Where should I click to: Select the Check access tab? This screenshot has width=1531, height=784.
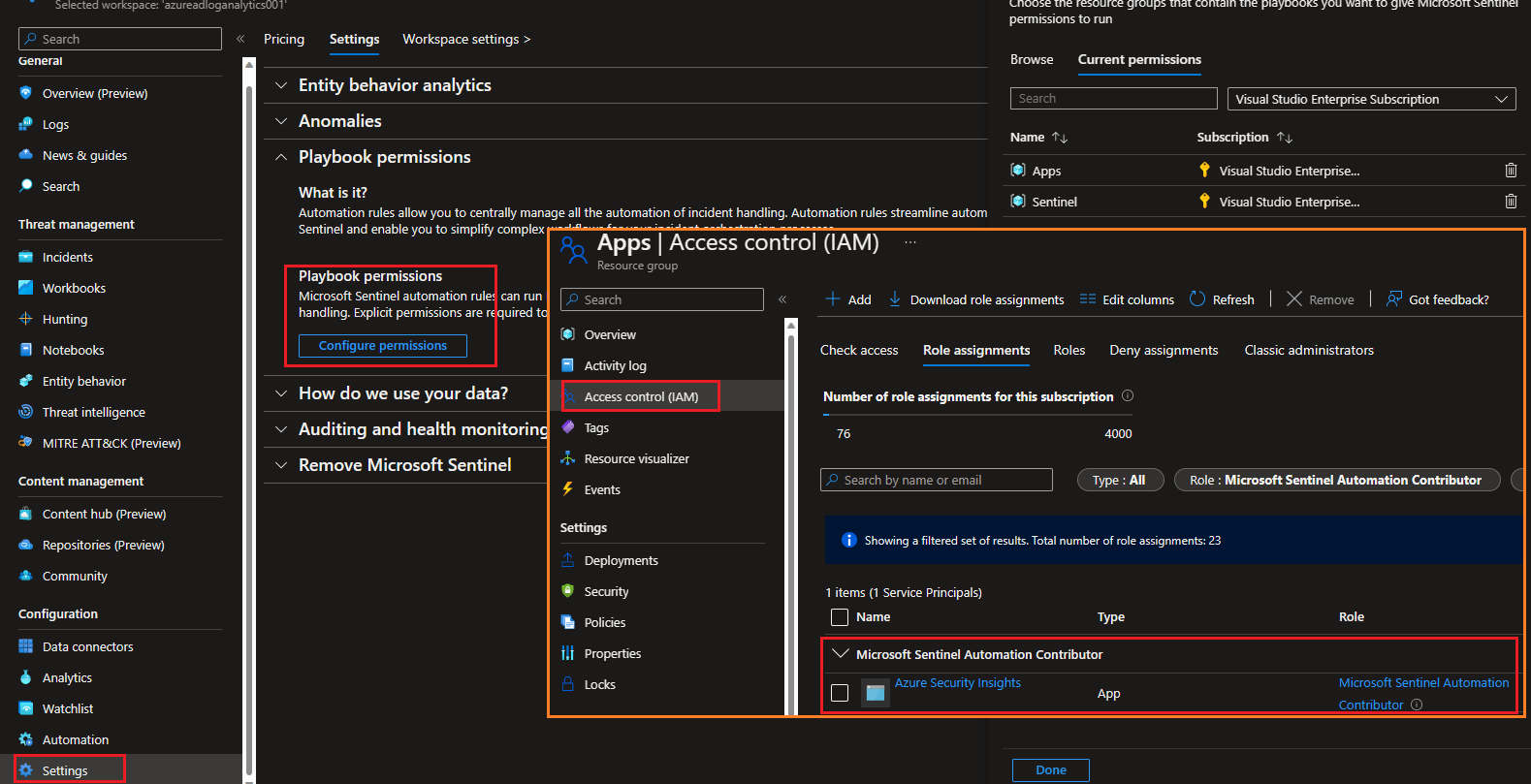pos(859,350)
